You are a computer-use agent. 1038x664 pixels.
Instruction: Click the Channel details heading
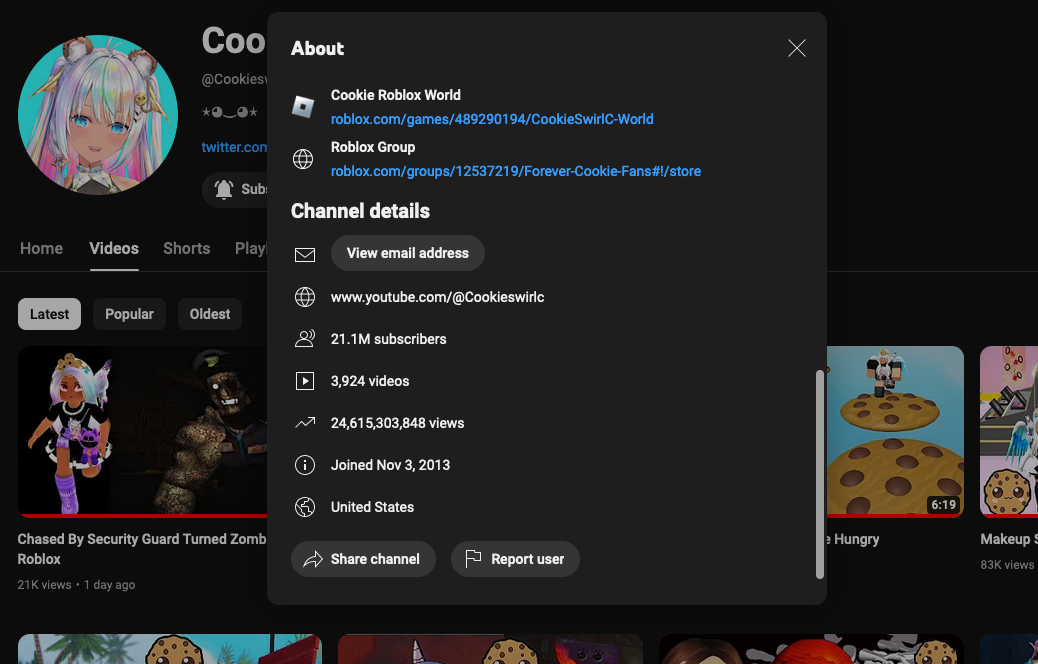360,211
